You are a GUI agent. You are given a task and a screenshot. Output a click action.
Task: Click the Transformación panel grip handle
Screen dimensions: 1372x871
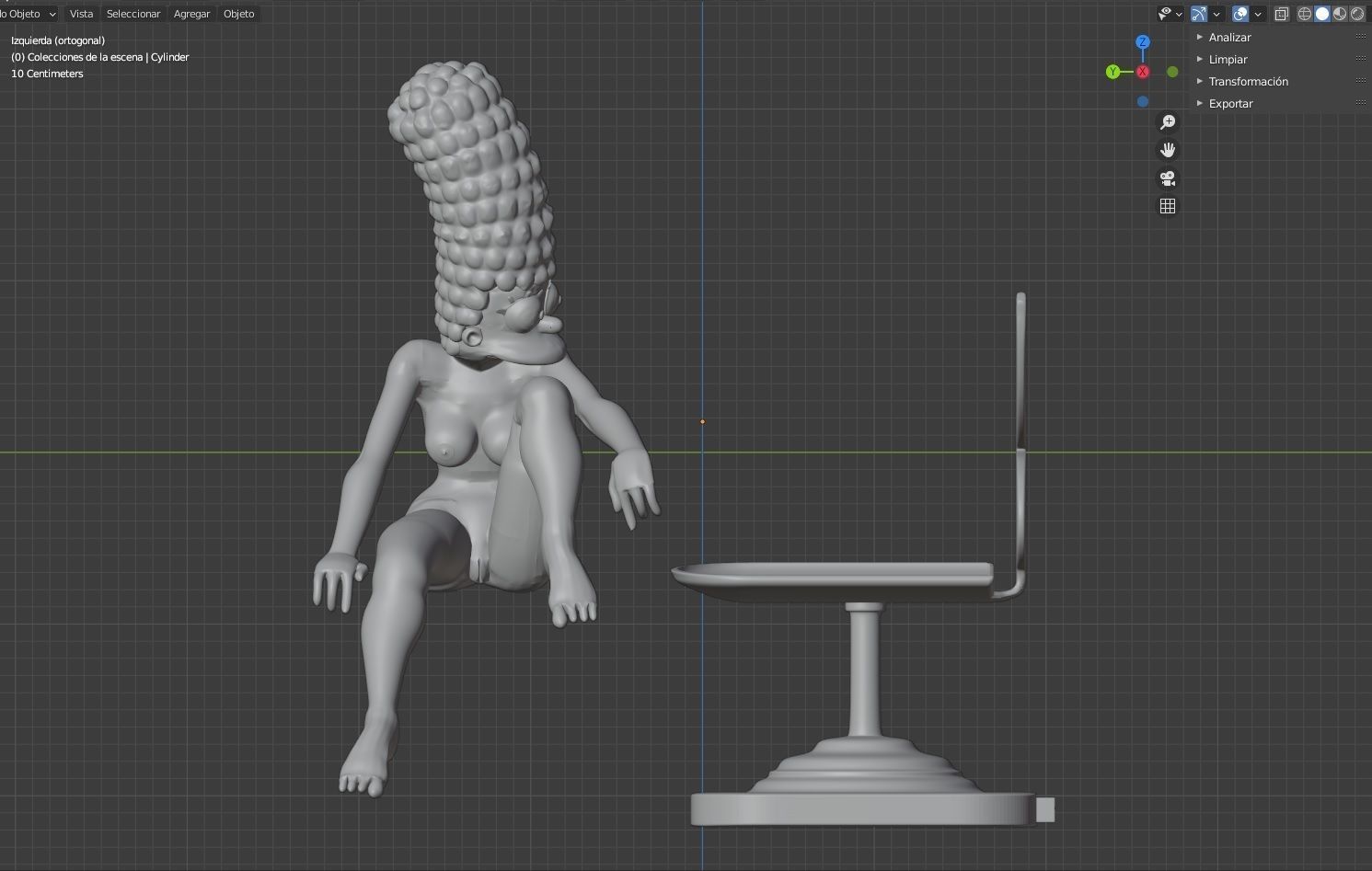click(1361, 81)
